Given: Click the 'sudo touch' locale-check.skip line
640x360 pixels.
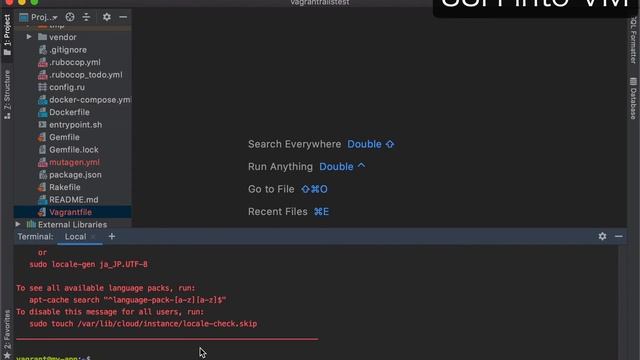Looking at the screenshot, I should [x=143, y=324].
